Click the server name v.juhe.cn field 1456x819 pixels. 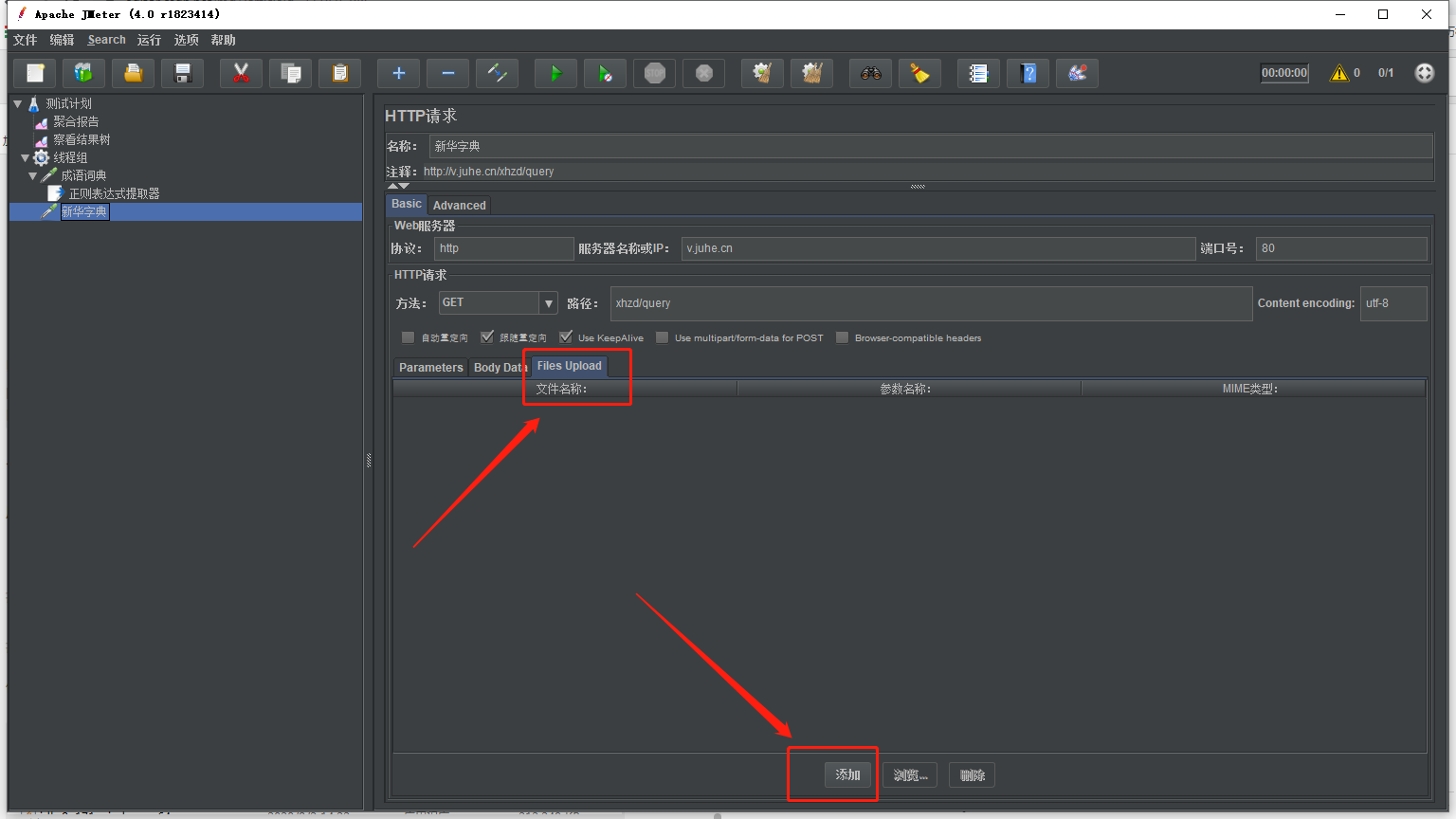click(938, 248)
